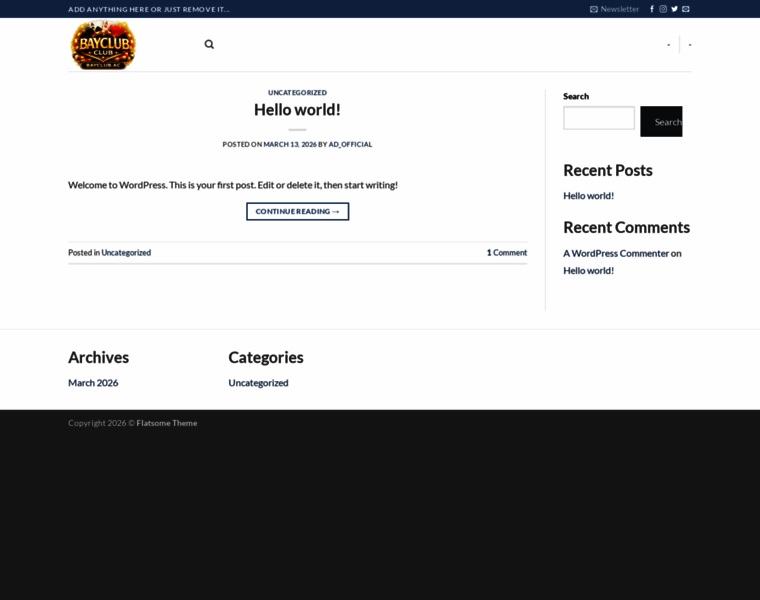Open Hello world! under Recent Posts
This screenshot has width=760, height=600.
[588, 196]
